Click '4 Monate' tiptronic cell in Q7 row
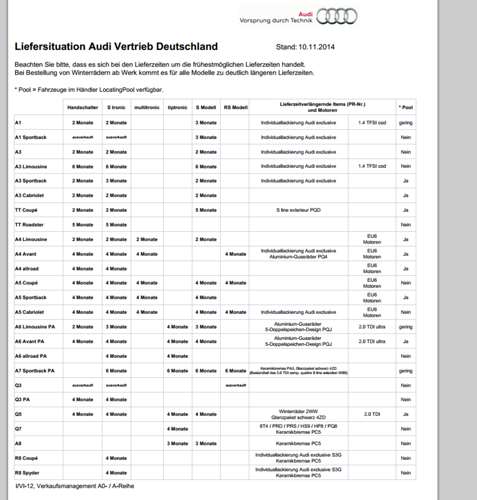Screen dimensions: 477x500 pos(177,429)
